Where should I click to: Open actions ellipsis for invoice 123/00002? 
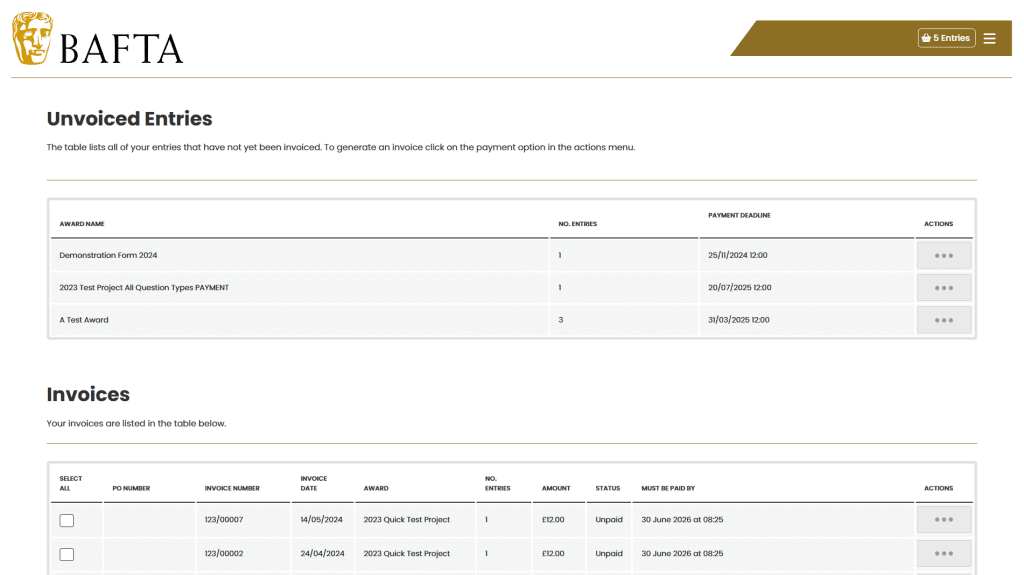[x=944, y=553]
